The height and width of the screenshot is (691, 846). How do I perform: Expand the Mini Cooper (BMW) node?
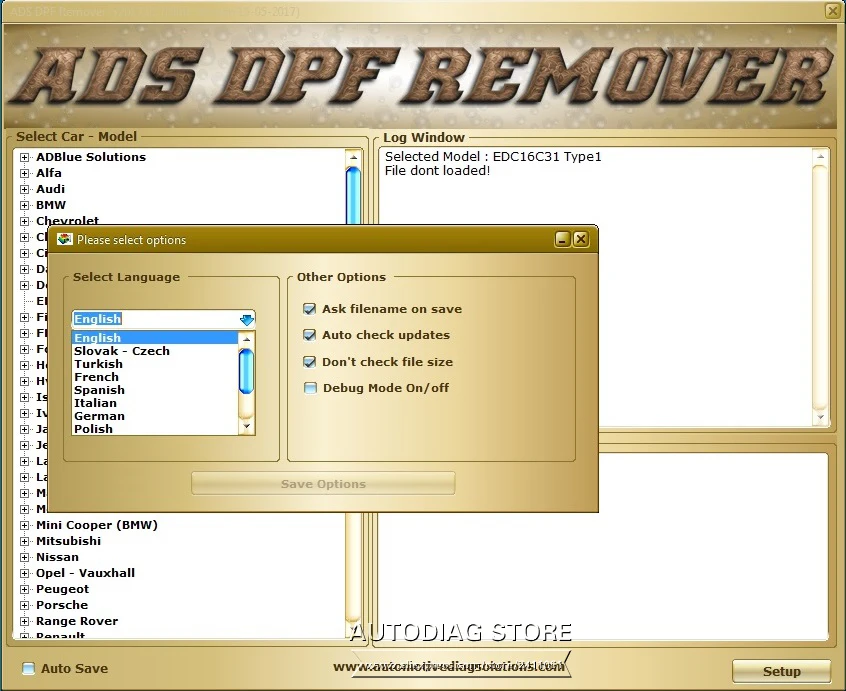(x=24, y=525)
